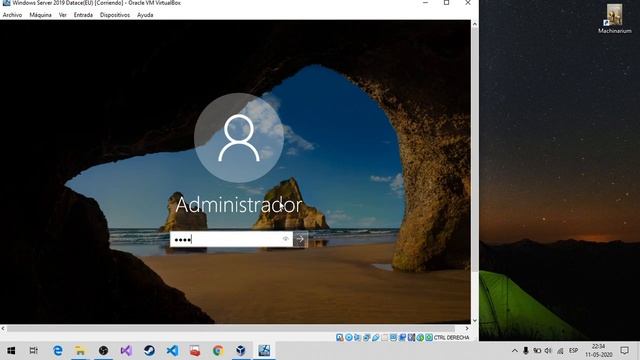Viewport: 640px width, 360px height.
Task: Switch to the running VM window taskbar icon
Action: point(264,351)
